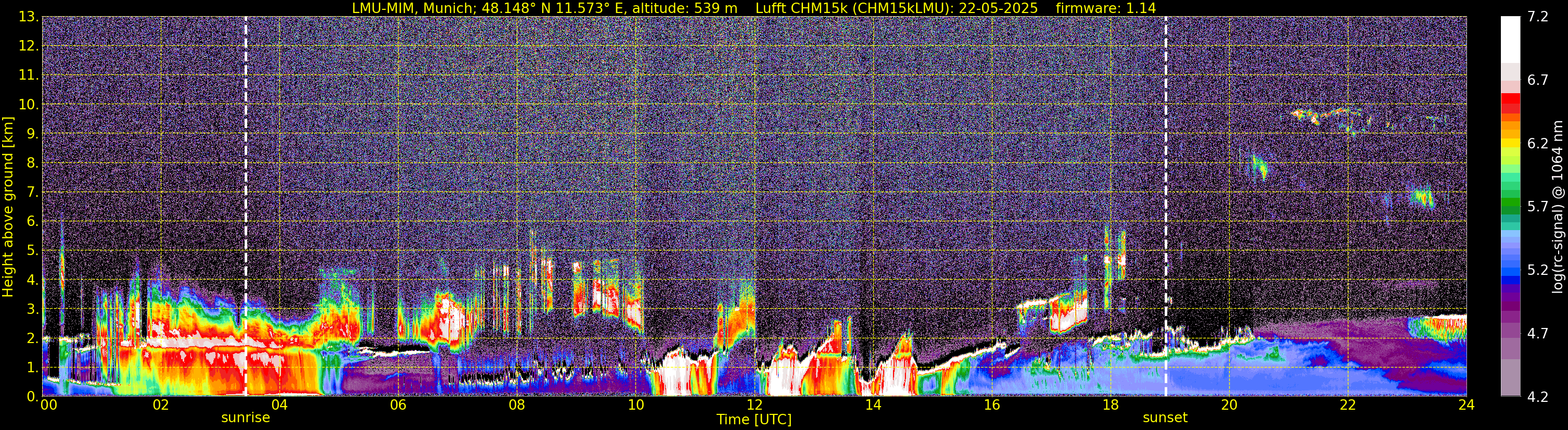
Task: Click the colorbar tick label '5.7'
Action: [1538, 207]
